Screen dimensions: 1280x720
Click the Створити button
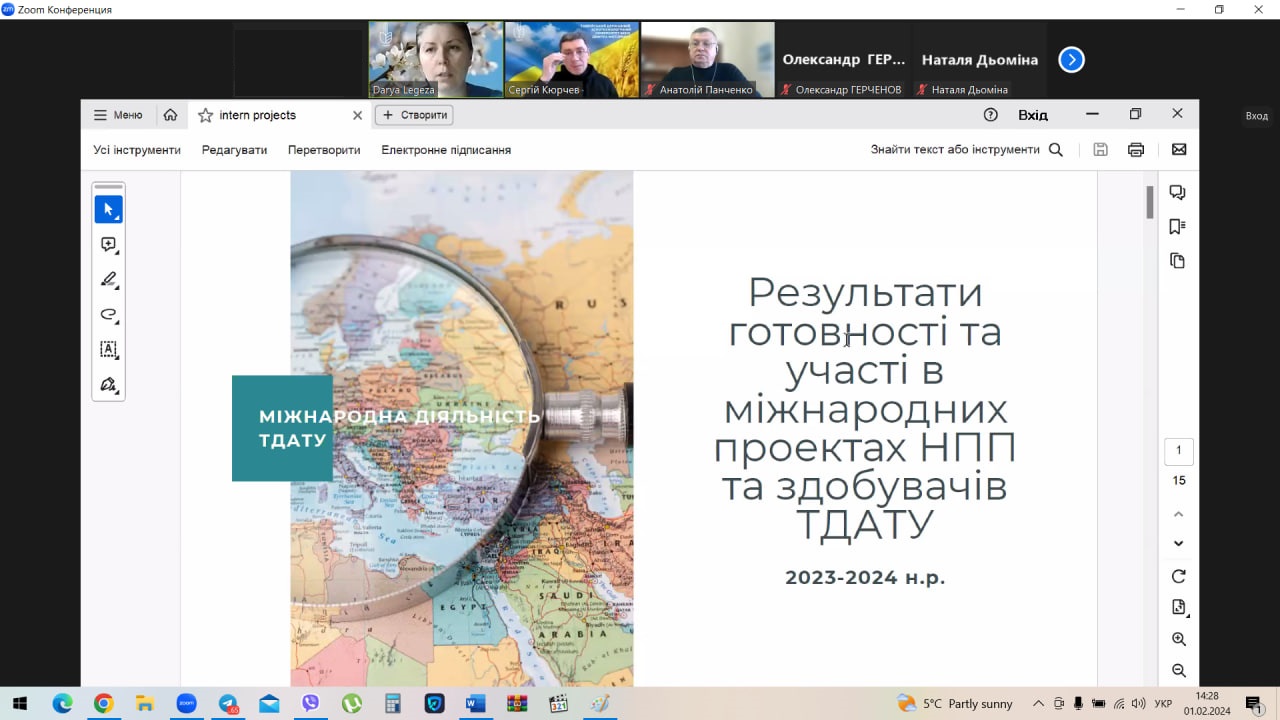[x=414, y=115]
